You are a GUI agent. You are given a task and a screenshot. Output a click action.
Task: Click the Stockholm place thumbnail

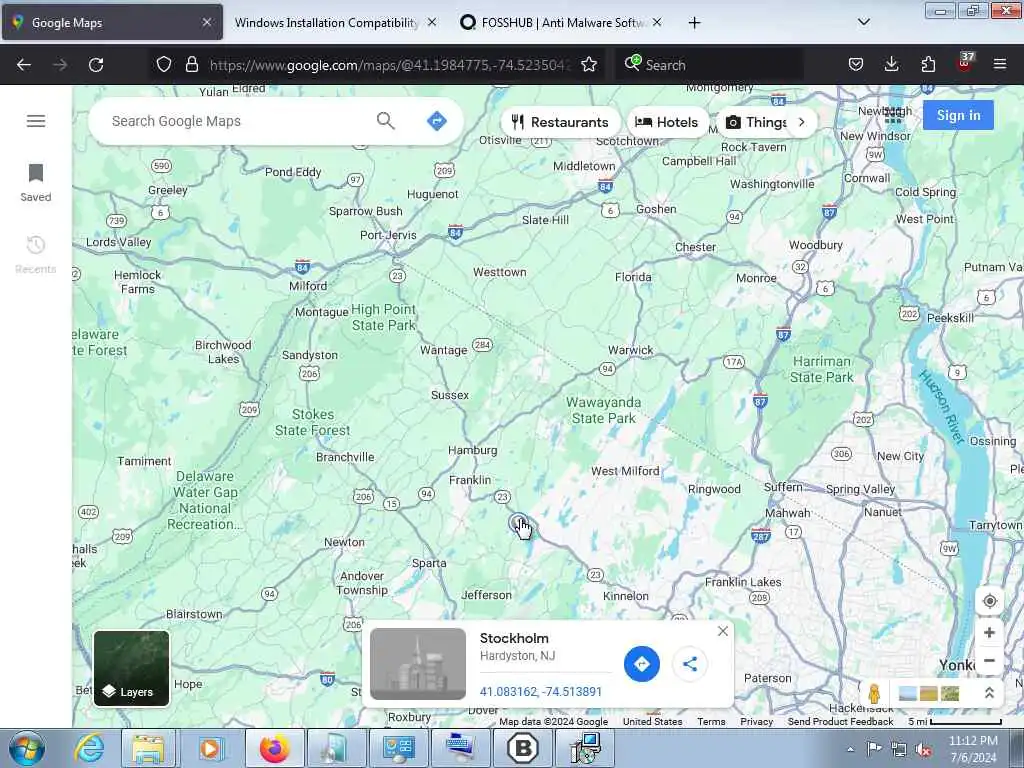point(418,664)
